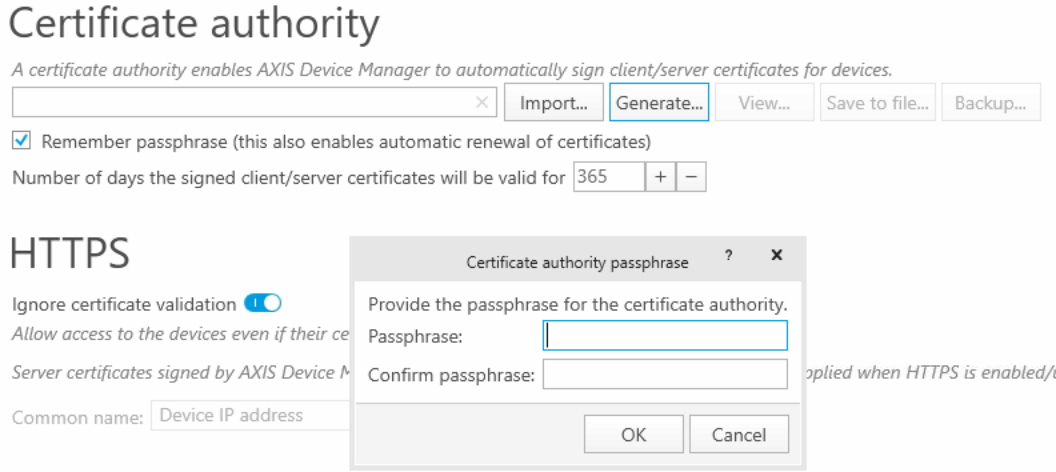Open the Common name dropdown
The height and width of the screenshot is (472, 1056).
tap(250, 415)
